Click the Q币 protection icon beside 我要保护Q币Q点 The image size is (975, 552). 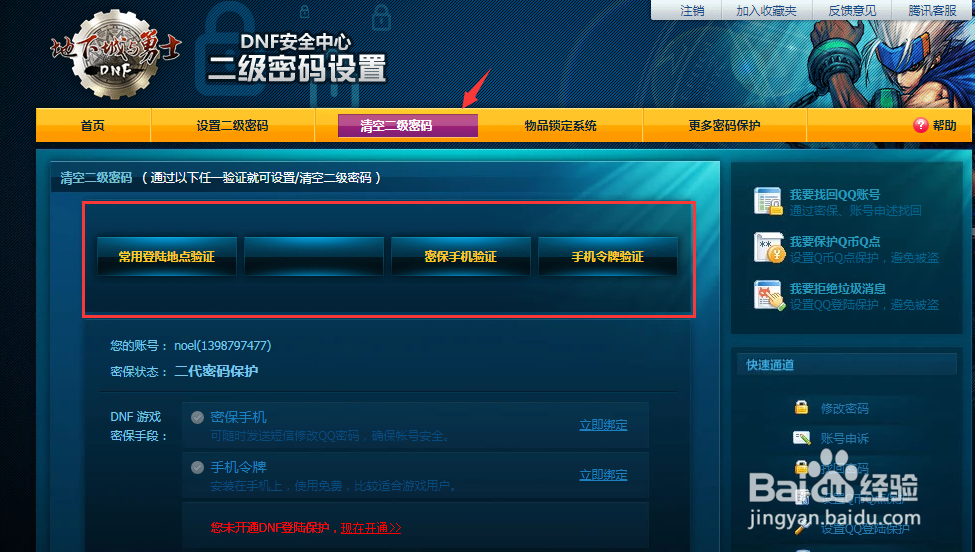769,247
